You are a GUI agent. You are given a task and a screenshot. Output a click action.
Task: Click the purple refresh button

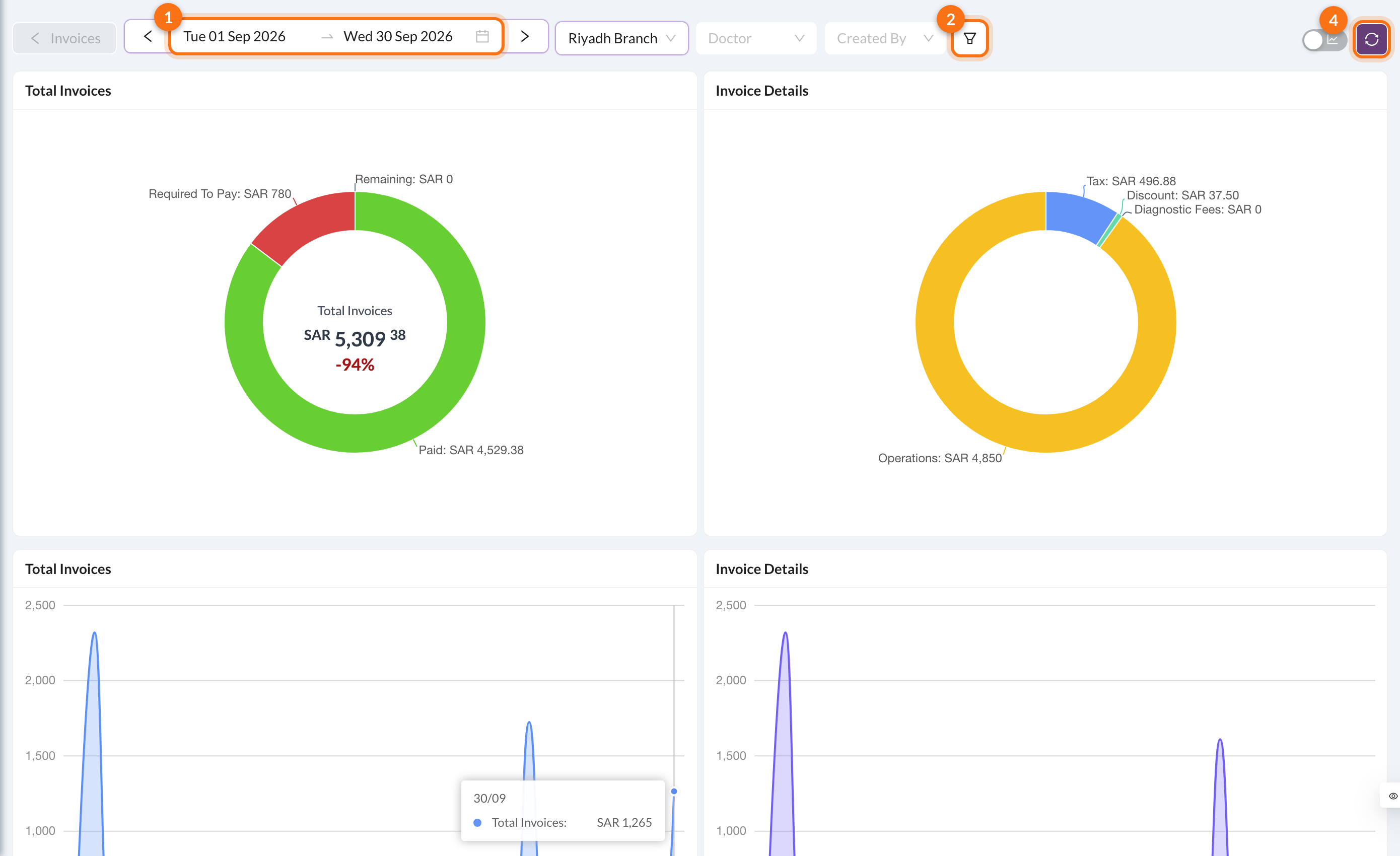(x=1372, y=39)
